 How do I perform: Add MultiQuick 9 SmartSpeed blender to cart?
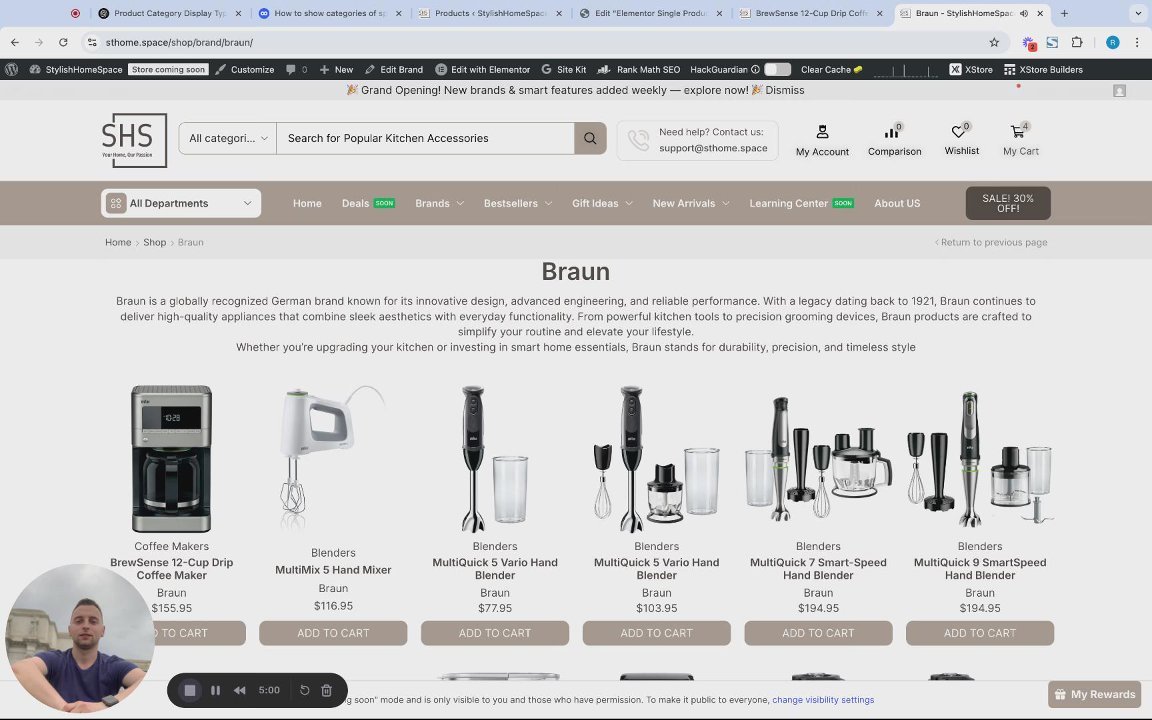pos(979,633)
